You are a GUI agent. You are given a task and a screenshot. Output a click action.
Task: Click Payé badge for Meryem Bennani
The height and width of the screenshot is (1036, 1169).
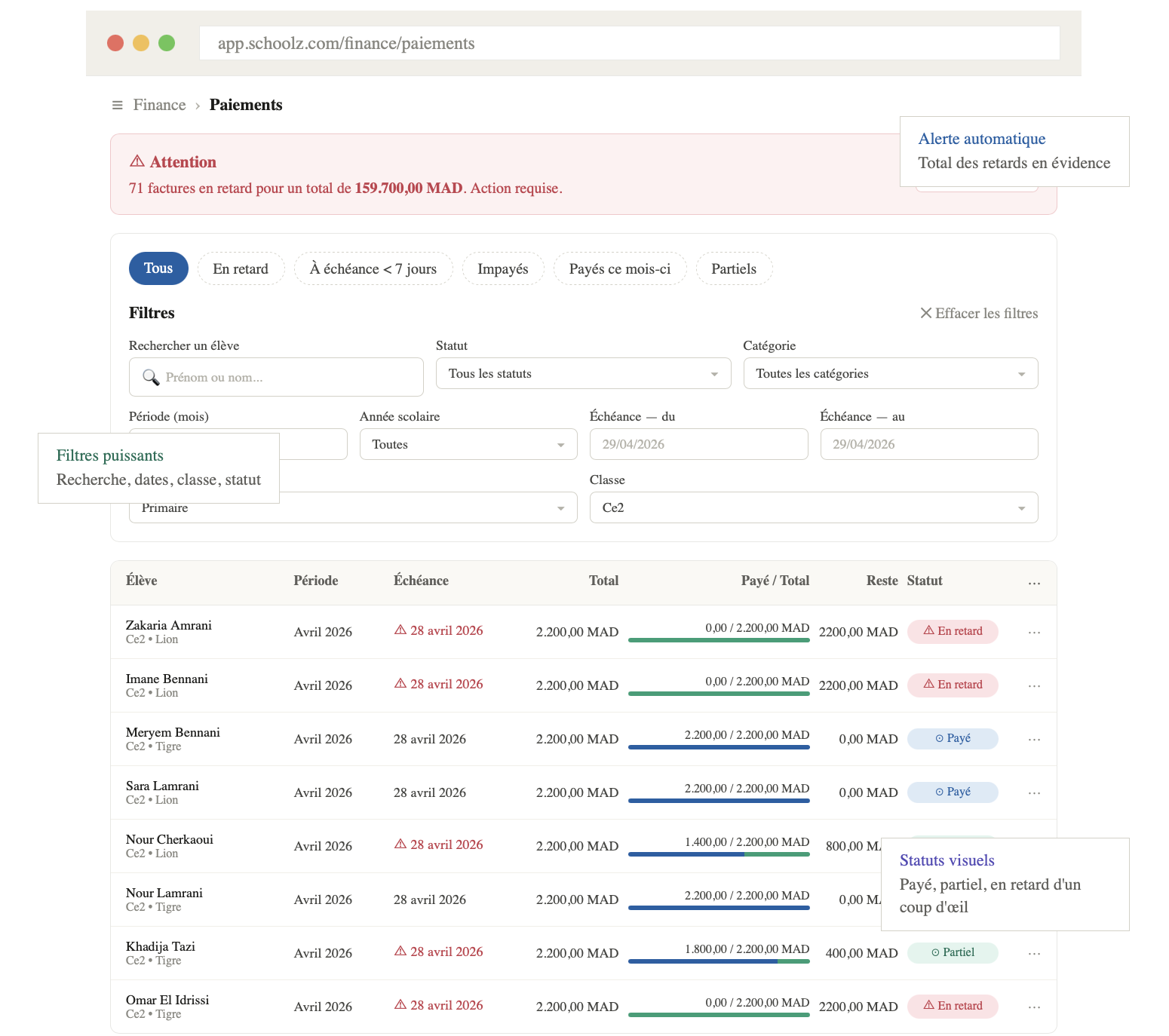point(953,738)
